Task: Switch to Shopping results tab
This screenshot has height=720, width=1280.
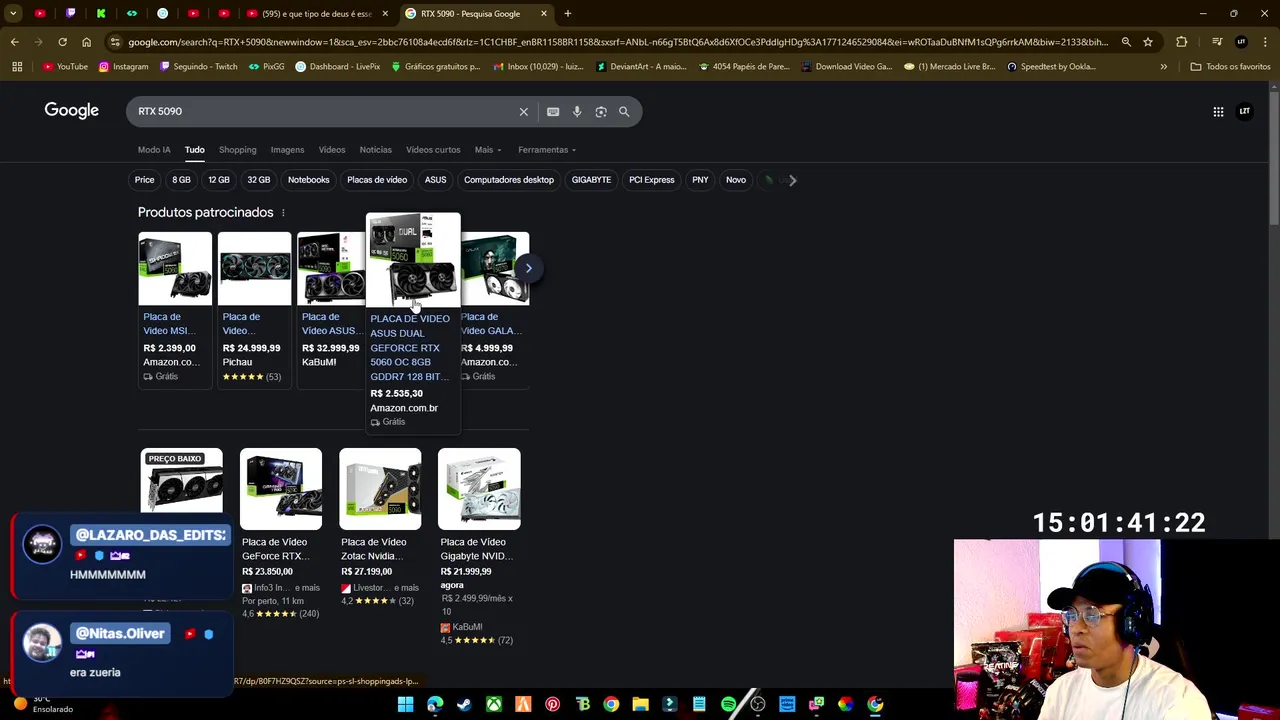Action: [x=238, y=150]
